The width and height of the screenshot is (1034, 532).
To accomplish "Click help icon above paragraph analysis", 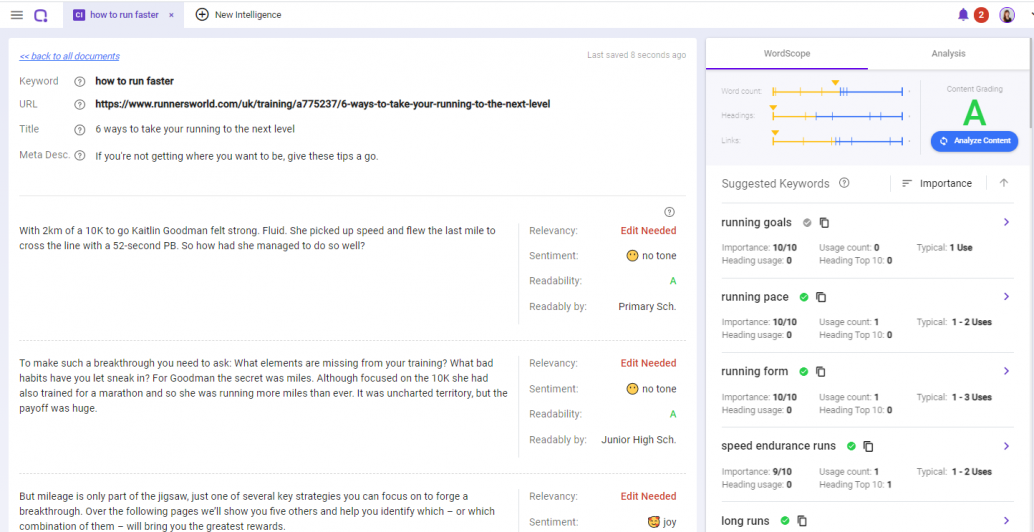I will tap(669, 212).
